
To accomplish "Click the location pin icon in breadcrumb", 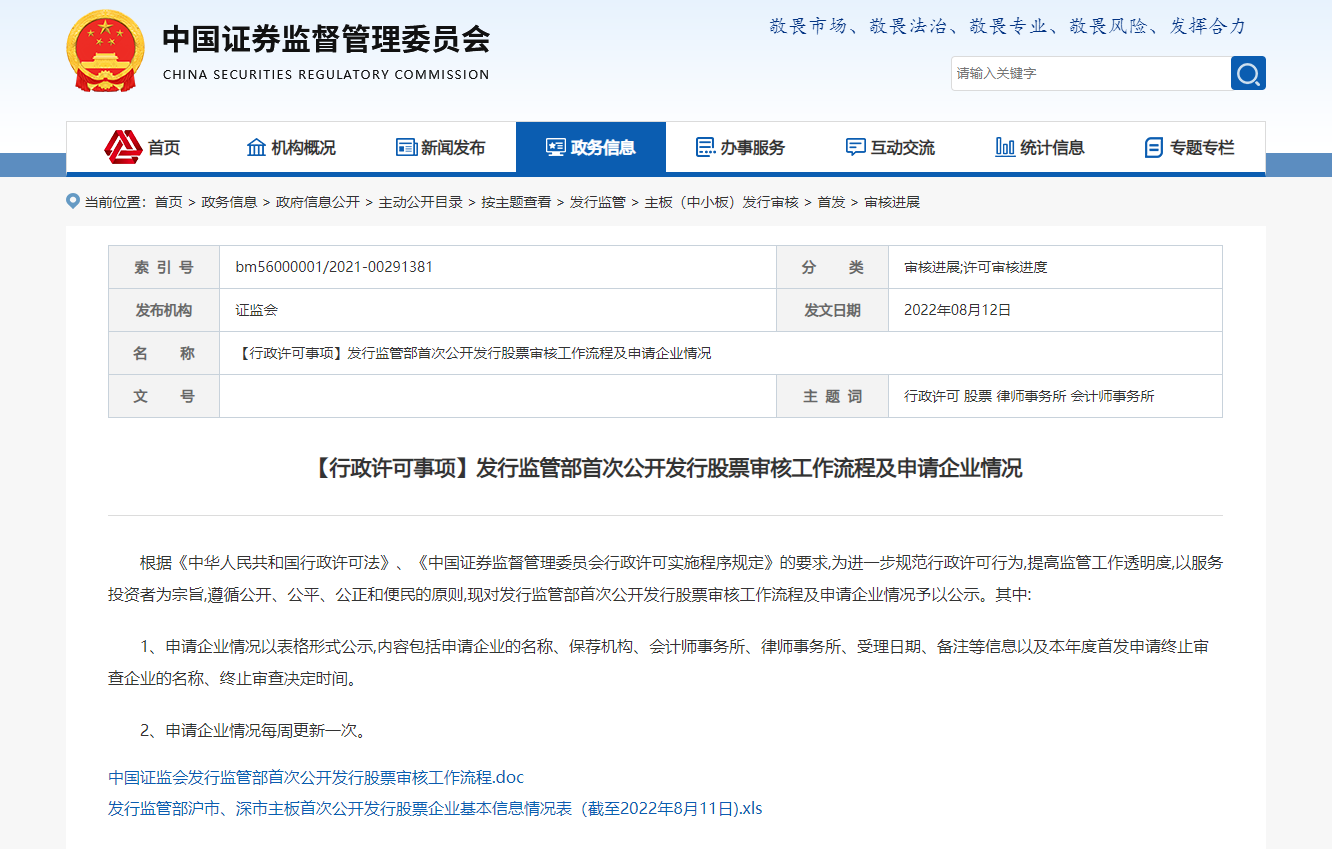I will click(x=72, y=201).
